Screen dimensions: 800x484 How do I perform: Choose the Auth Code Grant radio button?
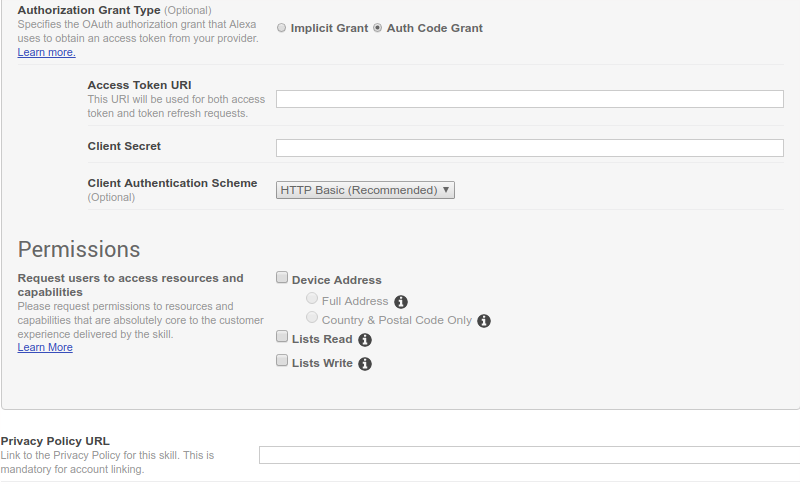[378, 28]
